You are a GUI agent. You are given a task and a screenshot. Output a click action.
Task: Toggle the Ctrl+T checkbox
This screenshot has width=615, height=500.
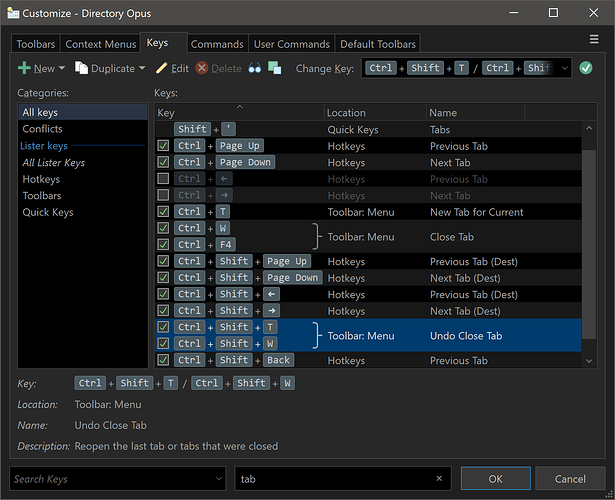click(163, 212)
